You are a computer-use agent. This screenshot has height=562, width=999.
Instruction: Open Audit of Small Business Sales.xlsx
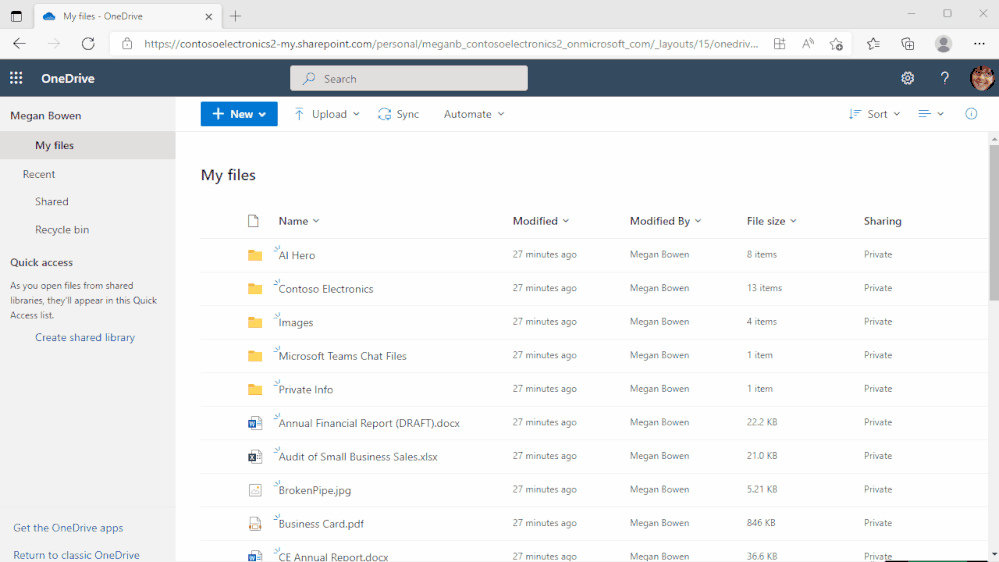358,457
